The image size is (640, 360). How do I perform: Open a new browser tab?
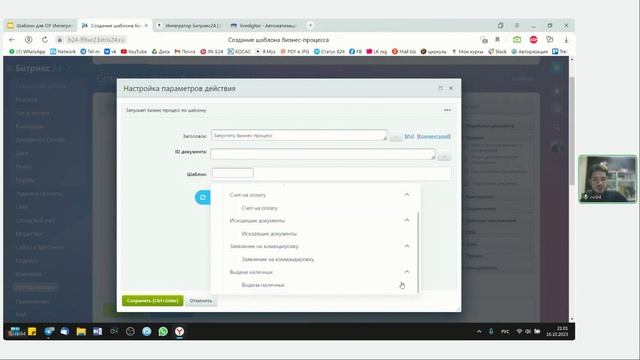click(x=310, y=25)
